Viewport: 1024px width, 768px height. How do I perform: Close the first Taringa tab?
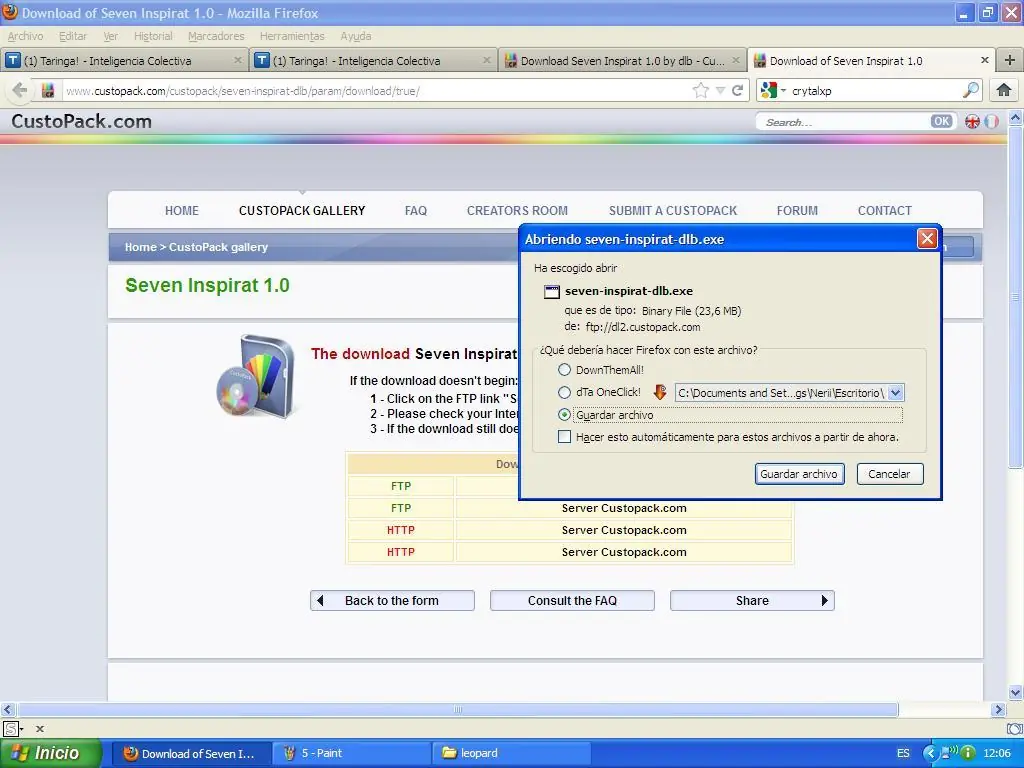238,60
